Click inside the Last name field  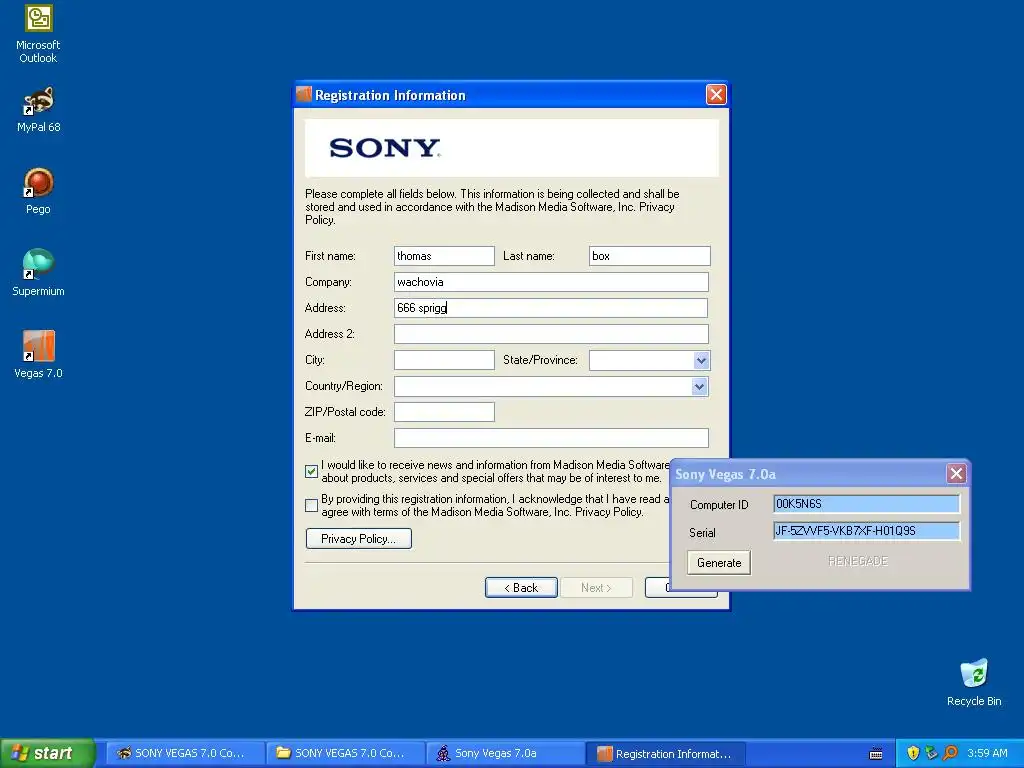649,256
